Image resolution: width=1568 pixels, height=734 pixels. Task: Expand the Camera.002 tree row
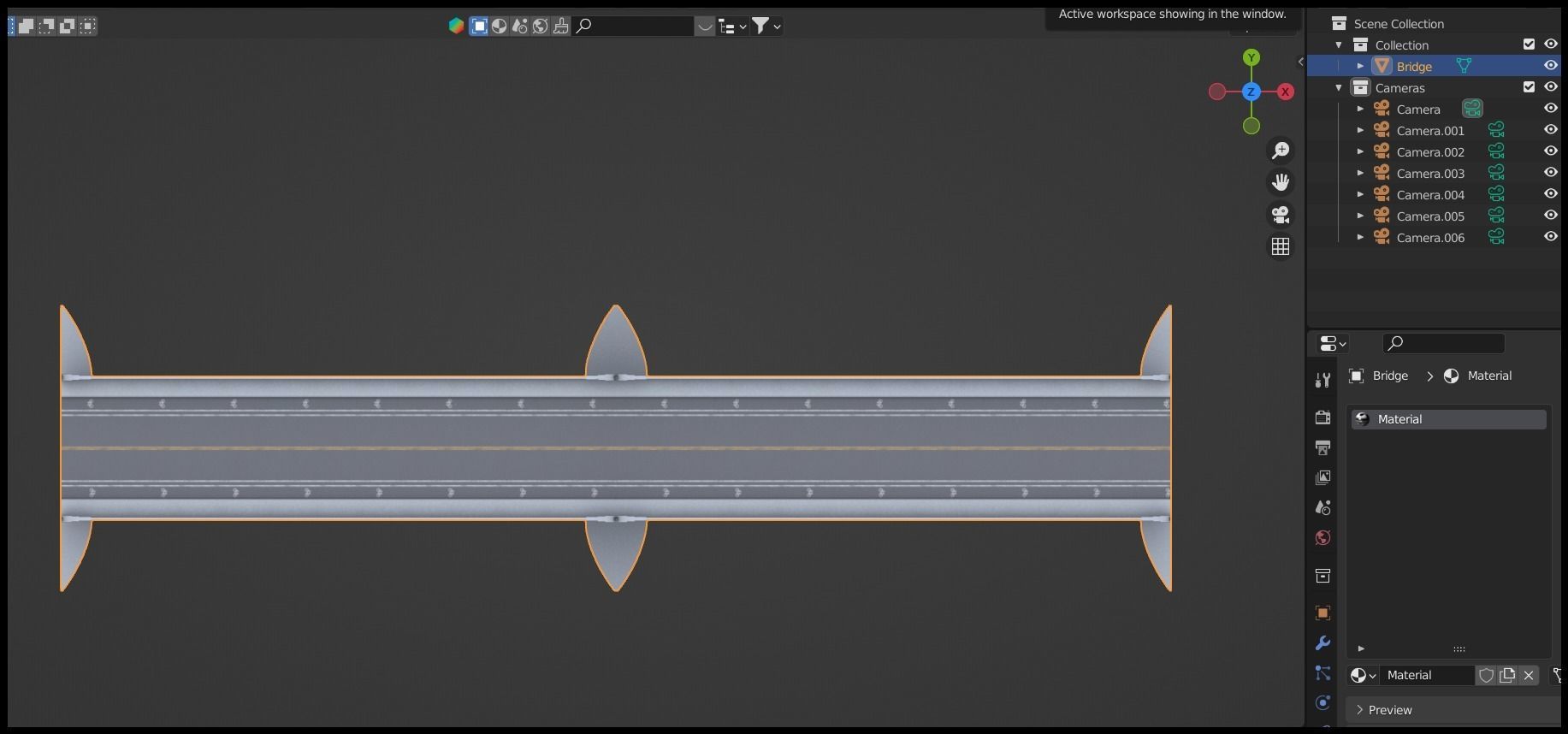pyautogui.click(x=1360, y=151)
